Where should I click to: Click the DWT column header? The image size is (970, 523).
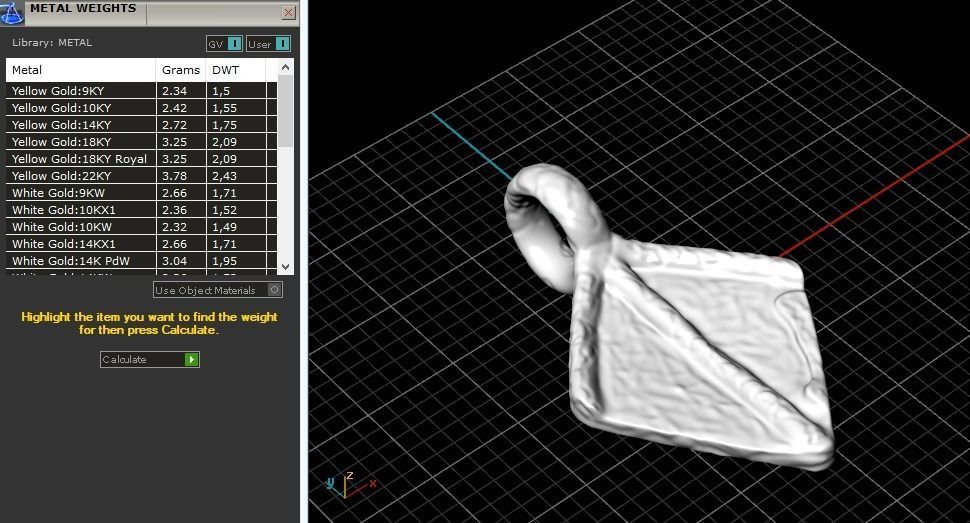(236, 70)
